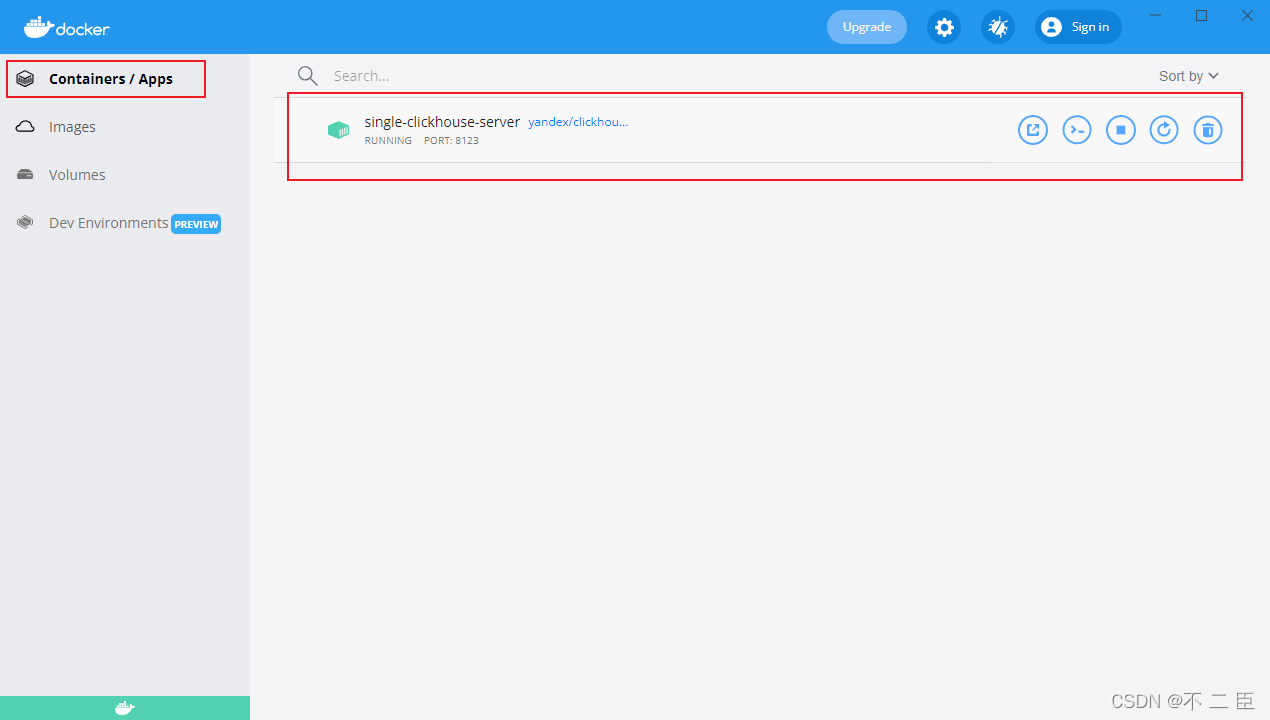Open the yandex/clickhou... image link

pos(578,122)
